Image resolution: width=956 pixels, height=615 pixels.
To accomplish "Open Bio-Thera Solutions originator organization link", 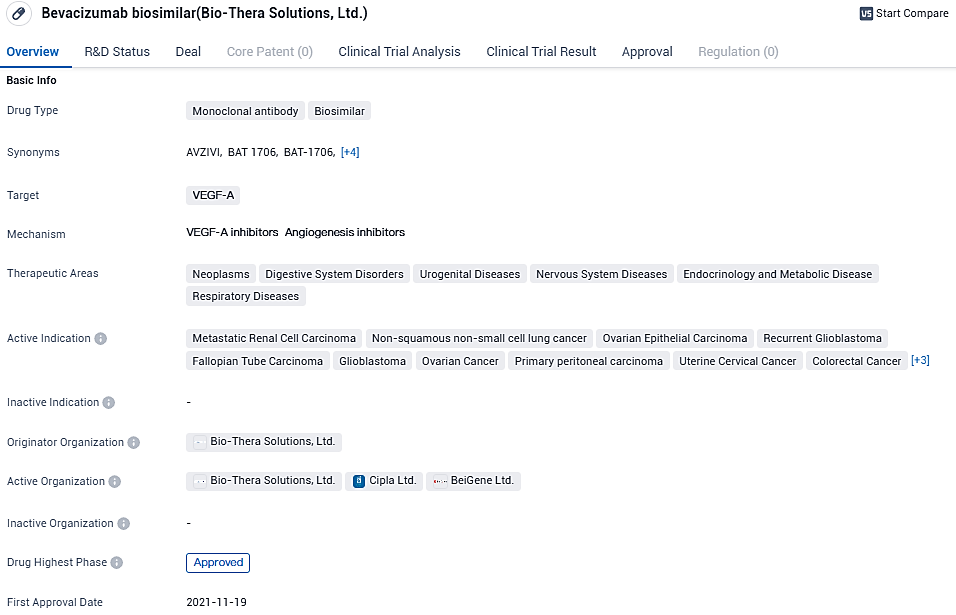I will tap(272, 441).
